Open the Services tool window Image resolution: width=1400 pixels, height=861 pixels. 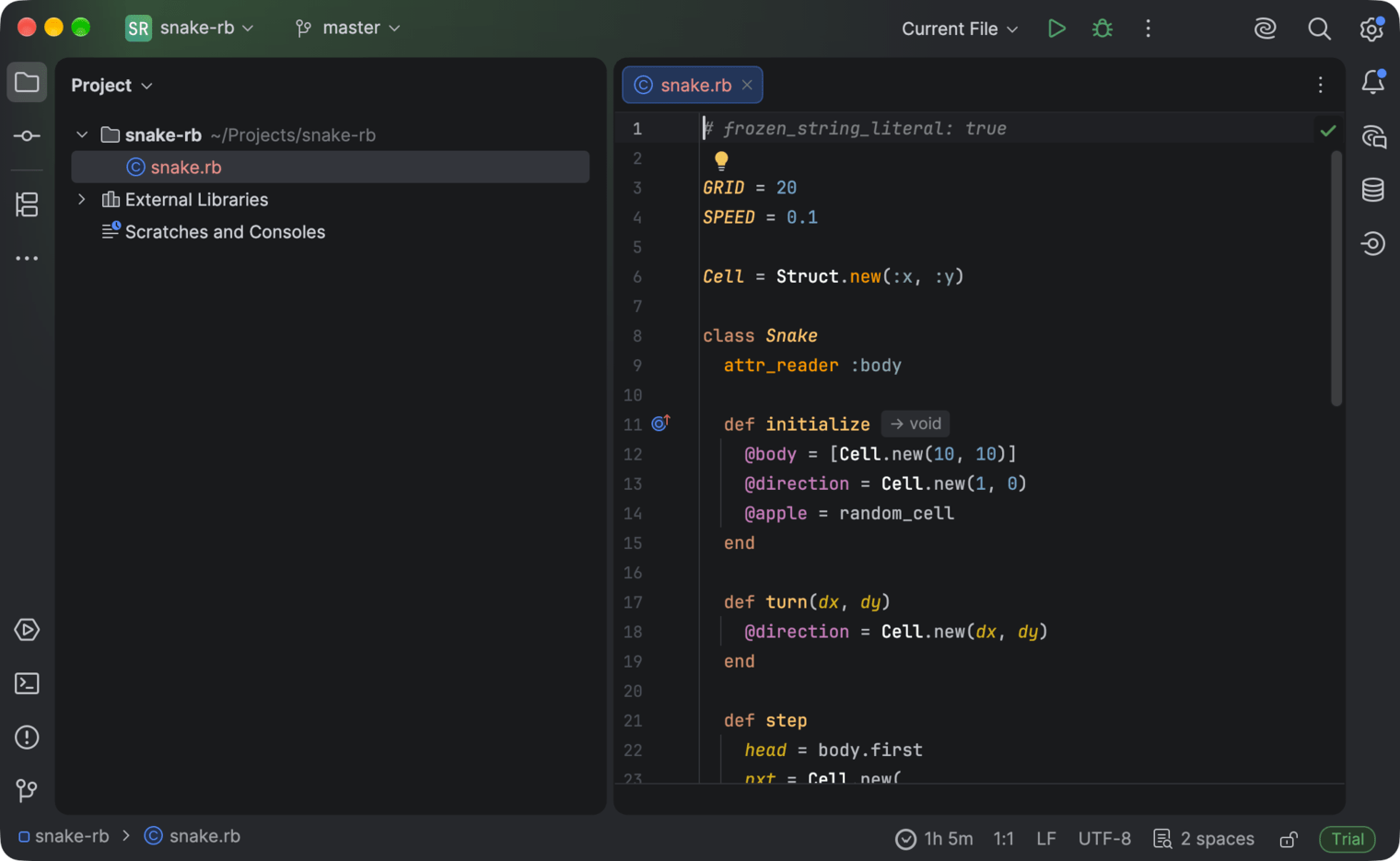point(27,630)
